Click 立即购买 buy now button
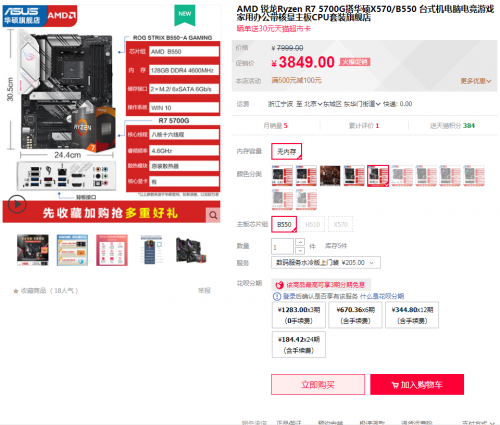 pyautogui.click(x=318, y=385)
